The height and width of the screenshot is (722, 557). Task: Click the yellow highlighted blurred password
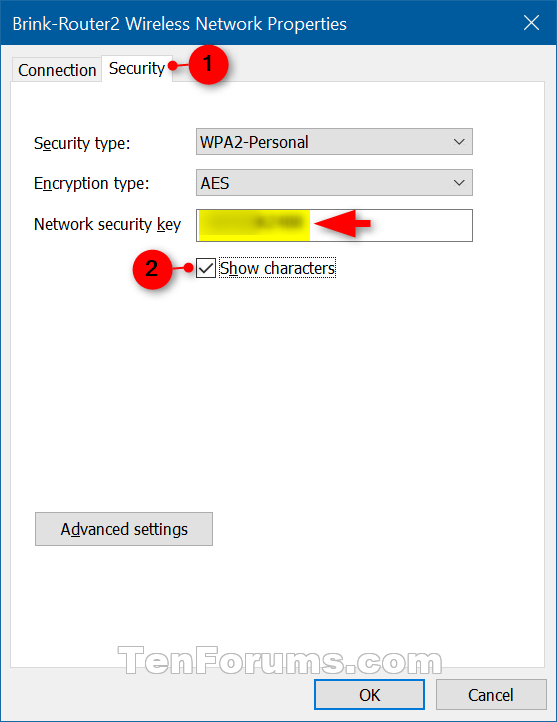point(254,225)
